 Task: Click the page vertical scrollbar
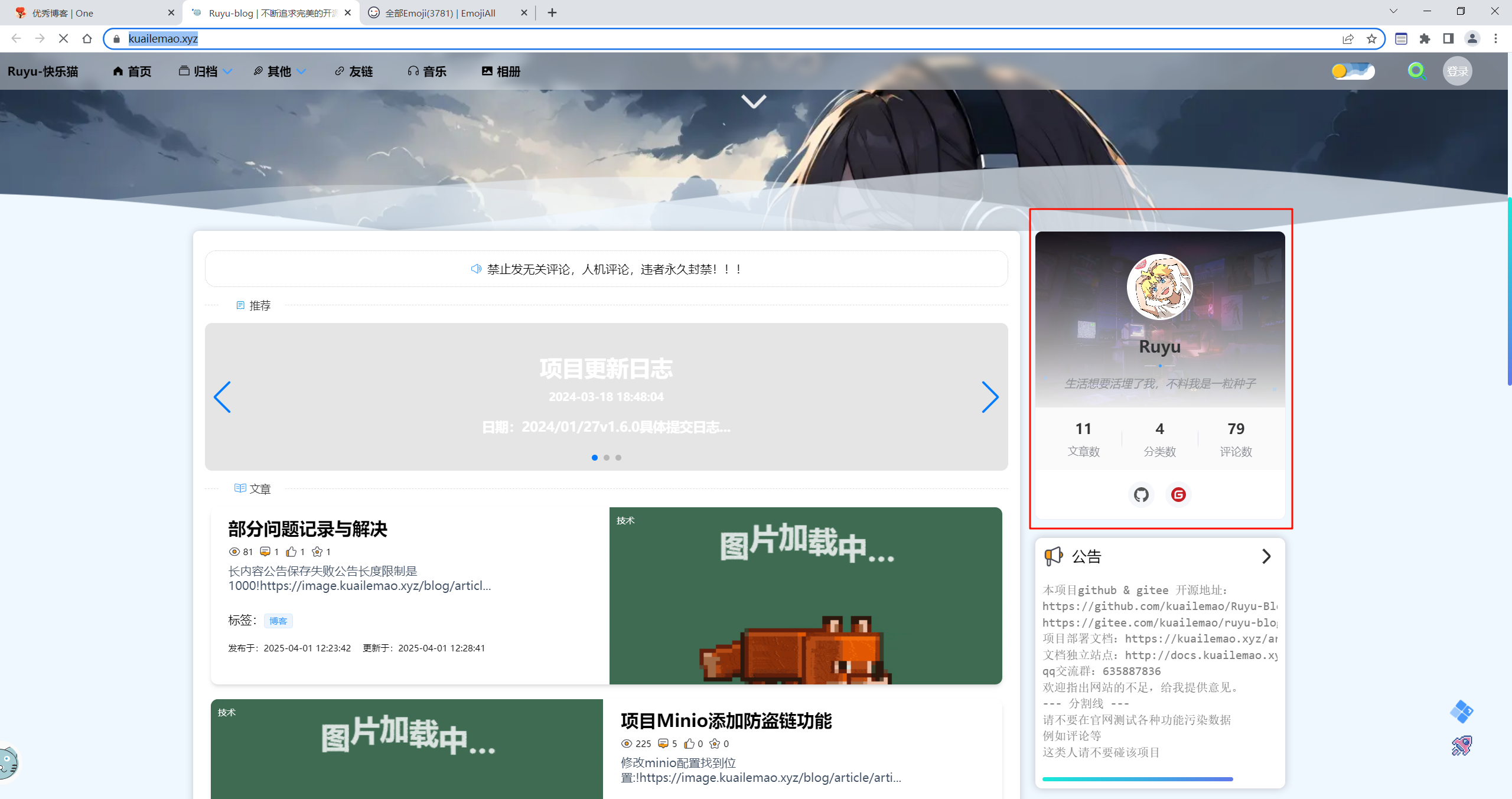coord(1509,292)
